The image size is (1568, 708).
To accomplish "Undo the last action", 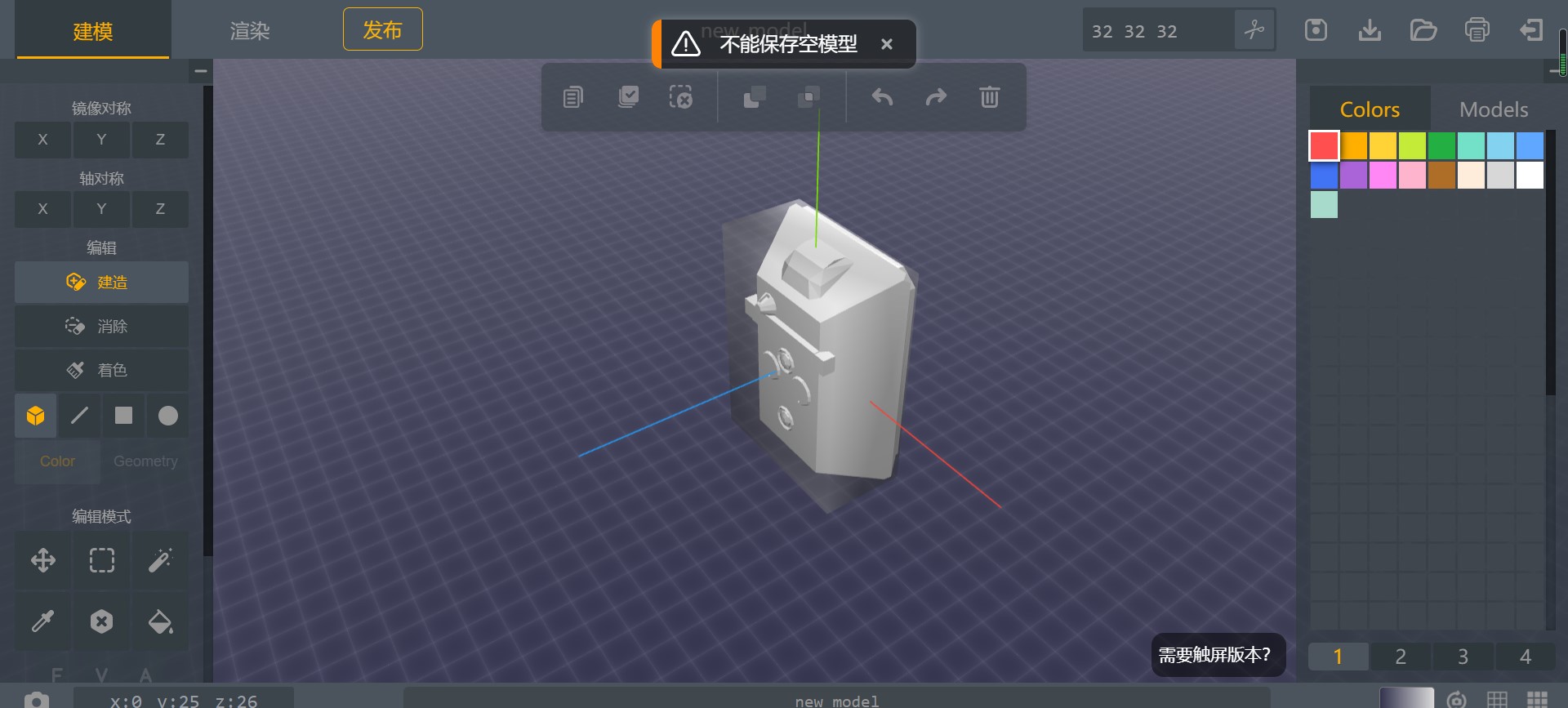I will (882, 97).
